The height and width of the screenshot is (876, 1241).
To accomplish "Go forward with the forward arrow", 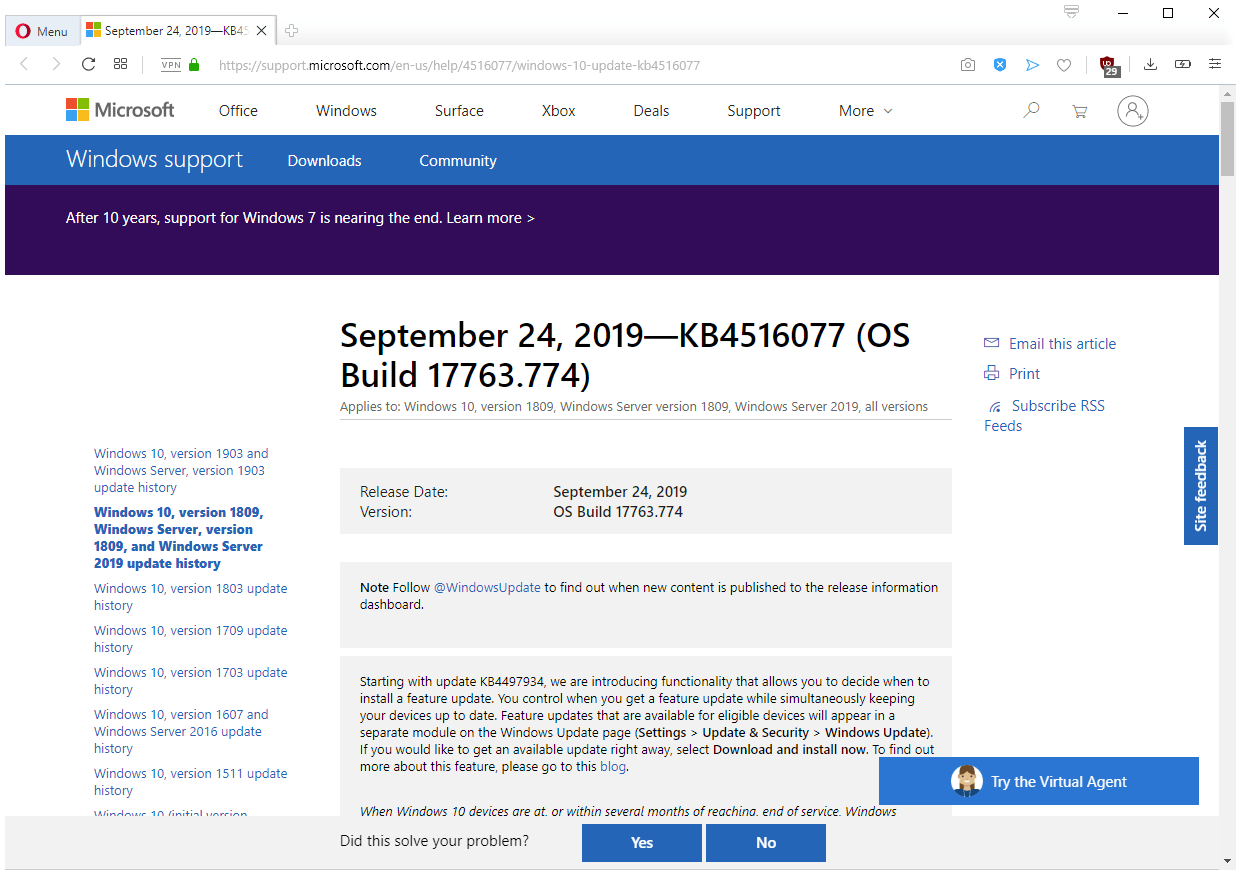I will point(56,64).
